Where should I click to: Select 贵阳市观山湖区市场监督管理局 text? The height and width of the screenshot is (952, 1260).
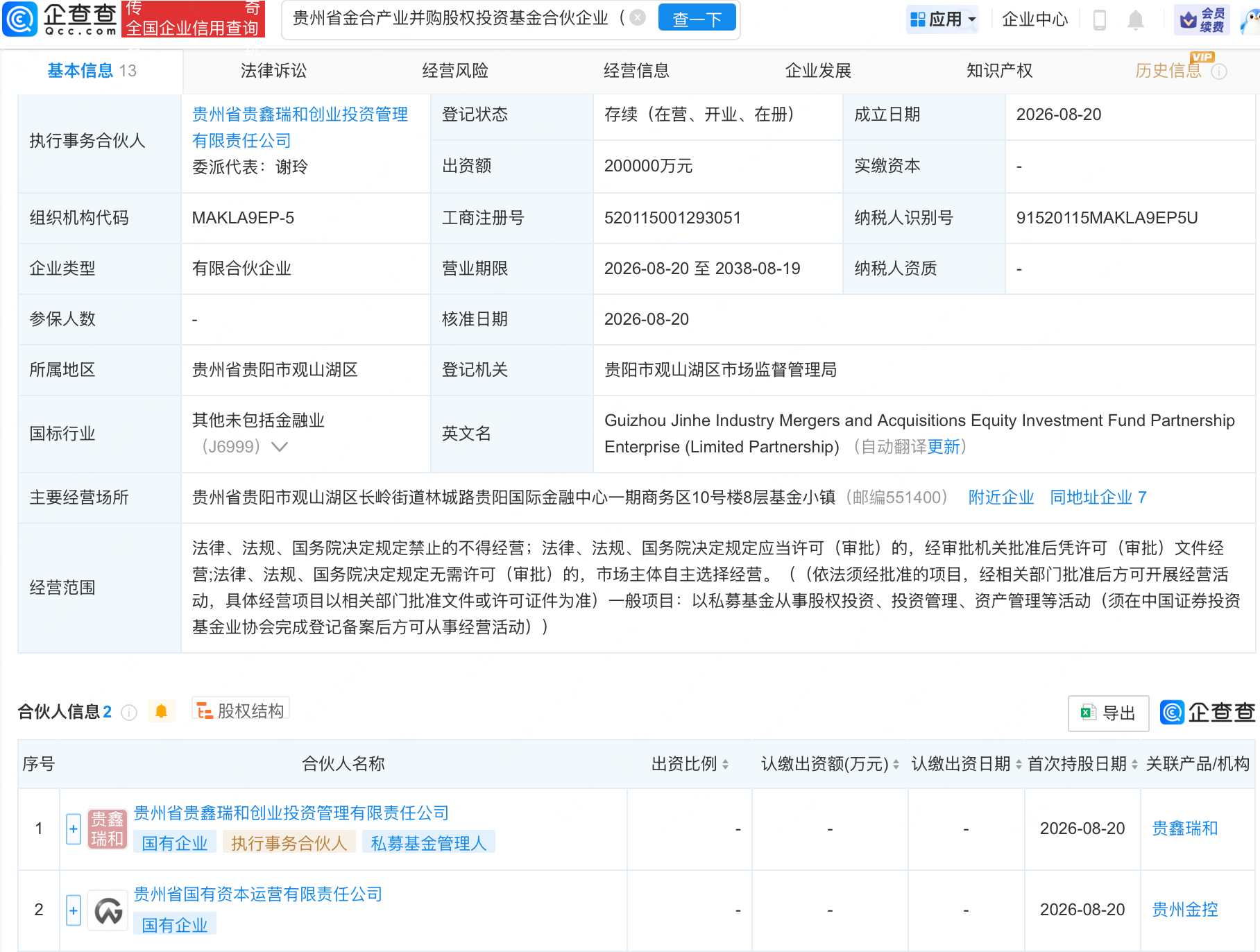click(720, 370)
